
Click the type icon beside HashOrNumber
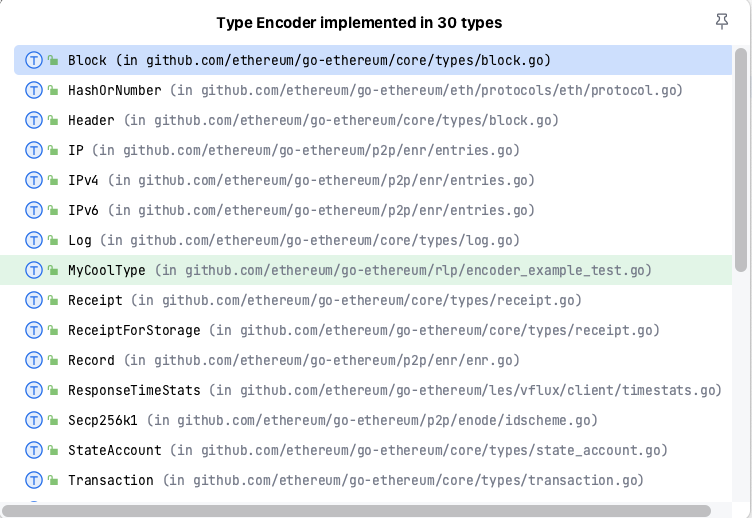tap(34, 90)
